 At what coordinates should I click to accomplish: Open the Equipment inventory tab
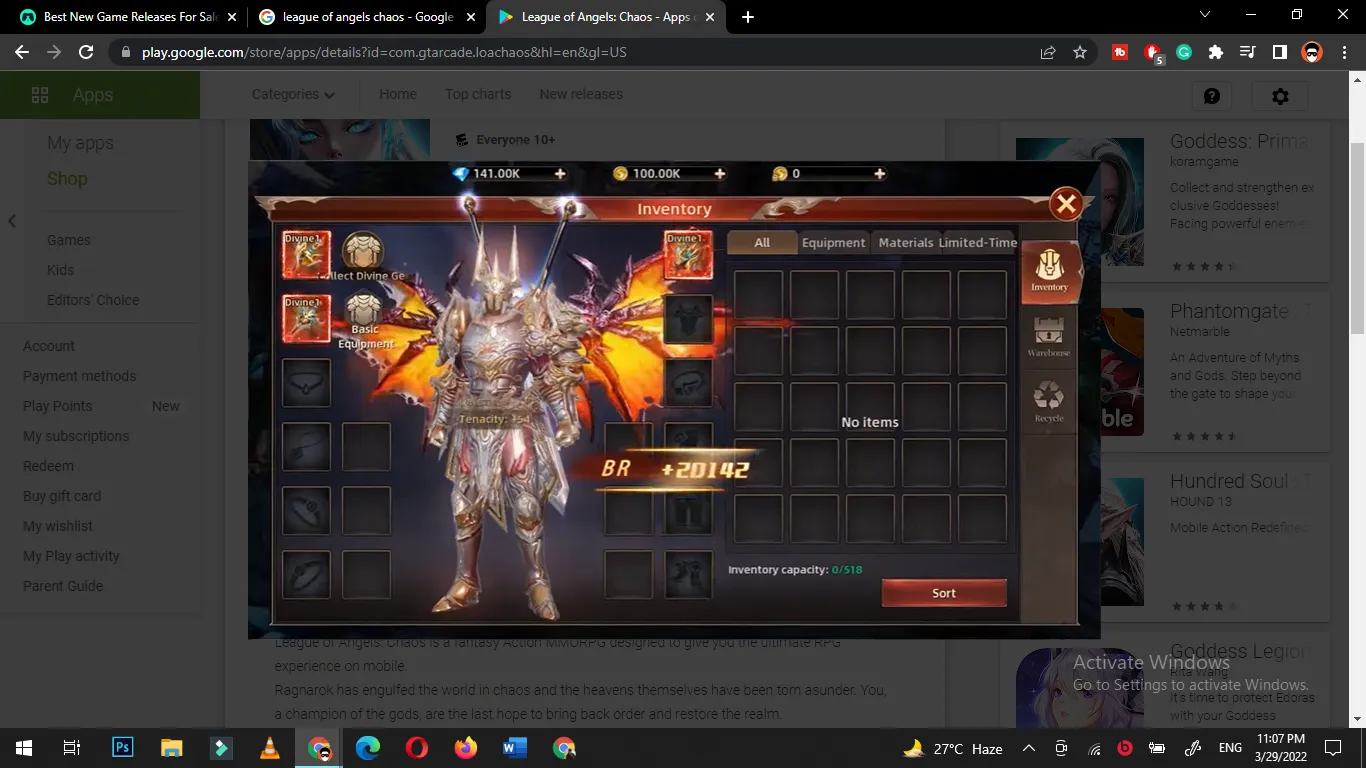click(833, 242)
